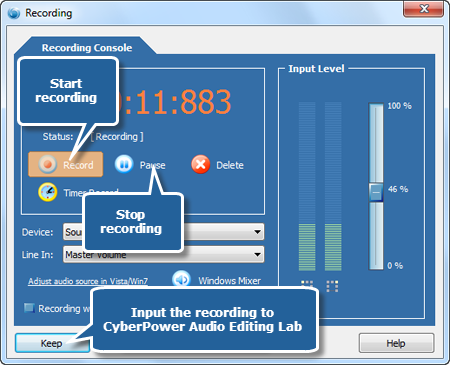
Task: Click the Recording app icon in the title bar
Action: (14, 13)
